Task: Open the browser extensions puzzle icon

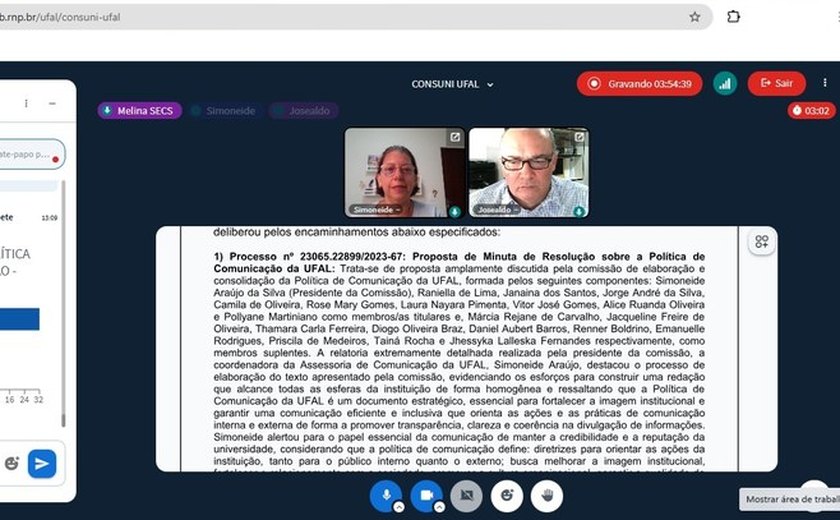Action: pos(733,17)
